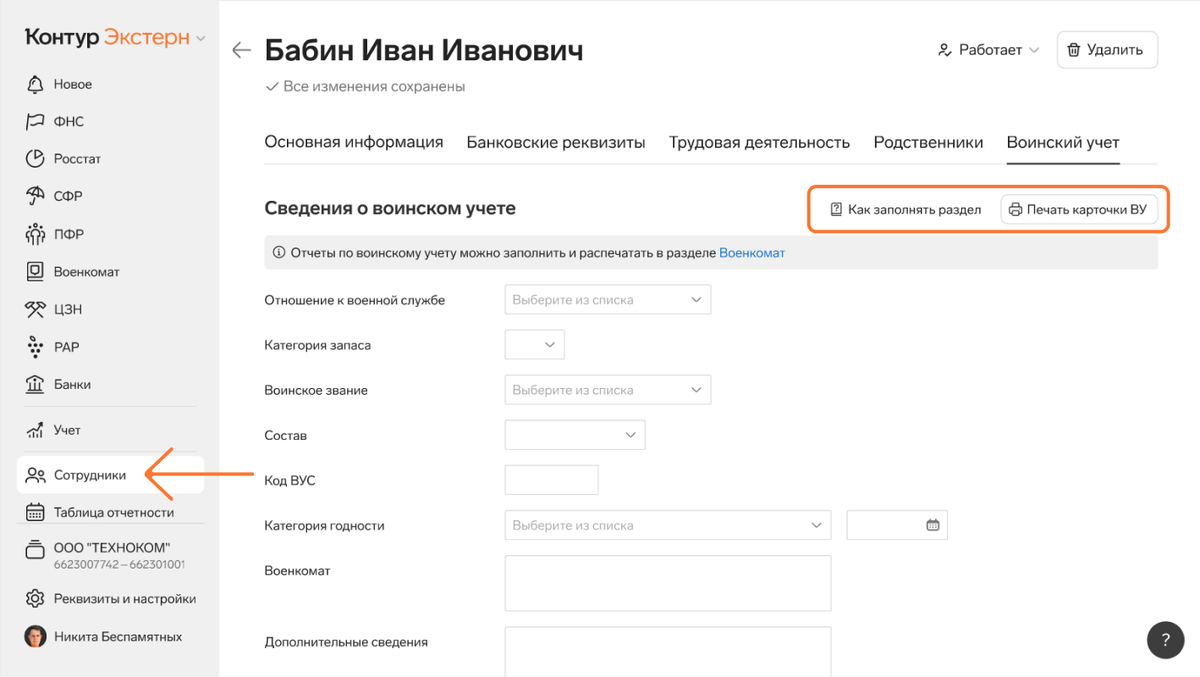
Task: Open Росстат pie chart section
Action: (x=64, y=158)
